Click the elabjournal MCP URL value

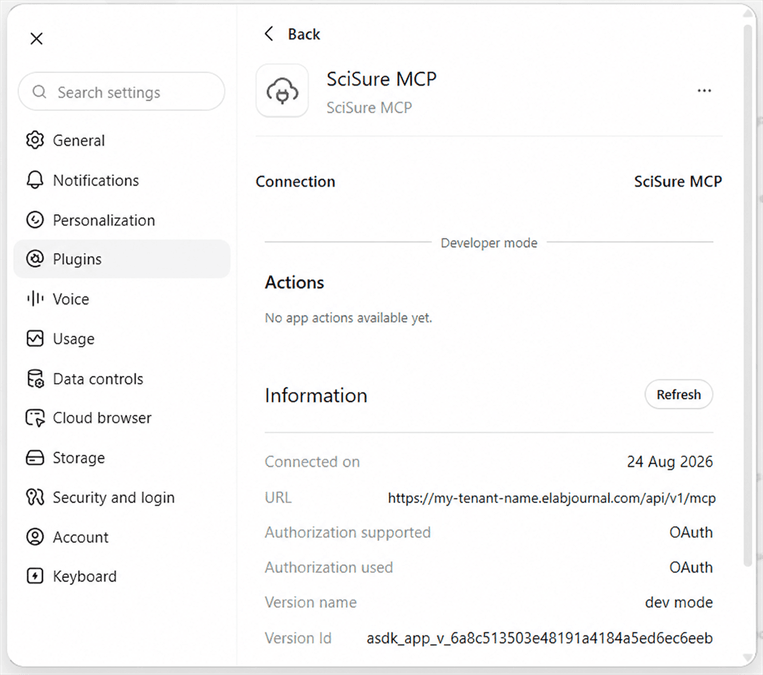coord(552,498)
